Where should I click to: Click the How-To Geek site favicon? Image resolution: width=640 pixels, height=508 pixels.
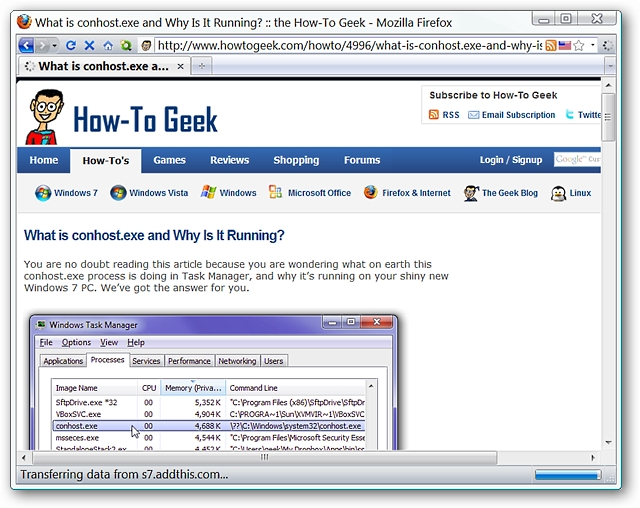coord(147,46)
